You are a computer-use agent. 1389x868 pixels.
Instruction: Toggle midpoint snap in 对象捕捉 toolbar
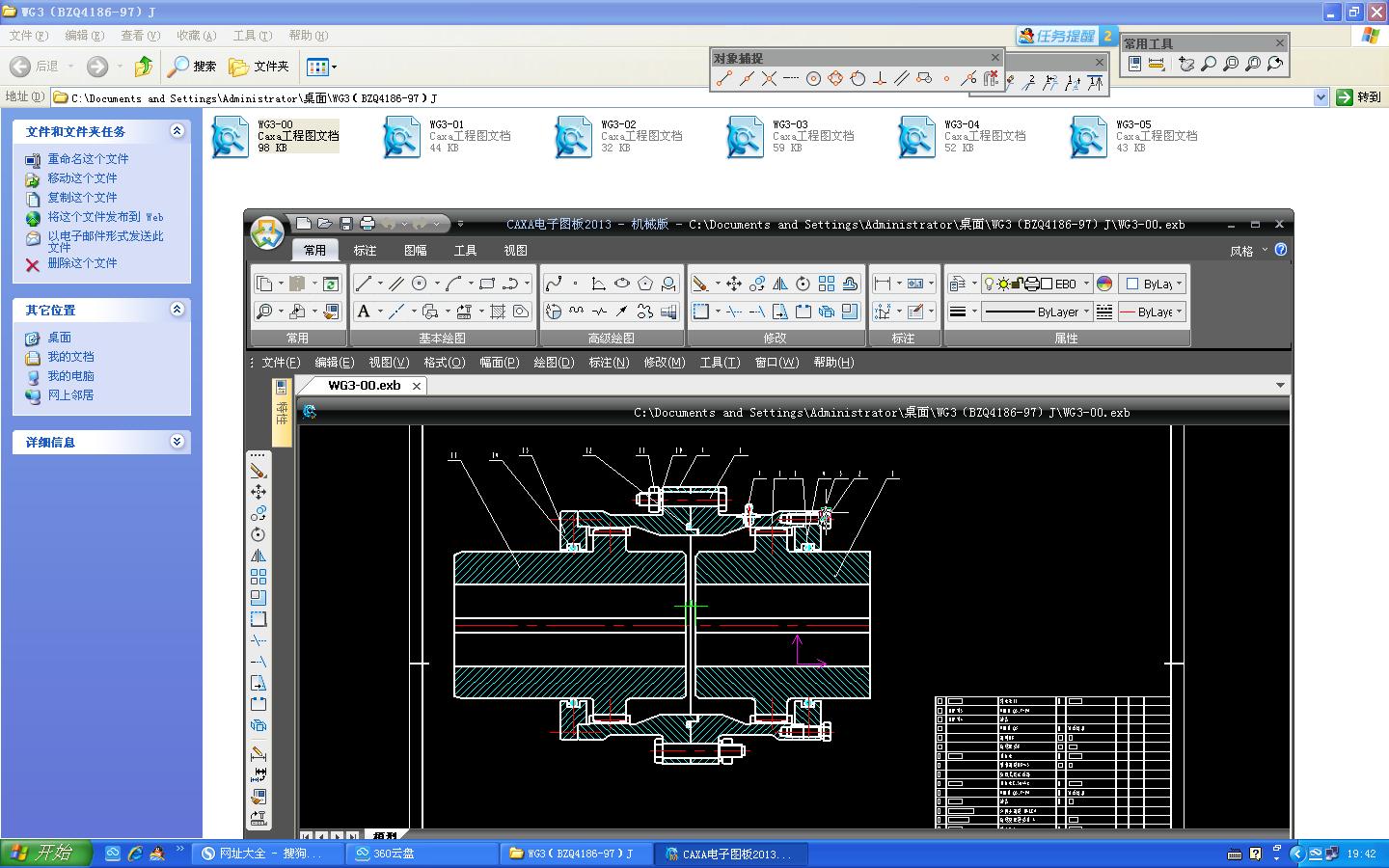[747, 79]
